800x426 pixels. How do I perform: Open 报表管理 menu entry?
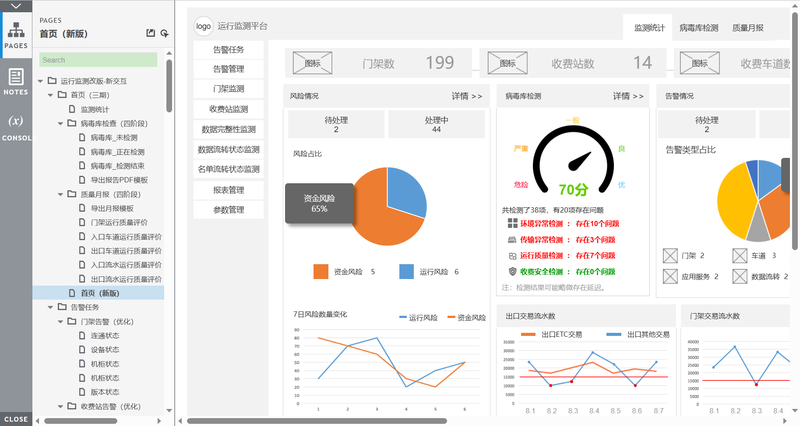pyautogui.click(x=229, y=190)
